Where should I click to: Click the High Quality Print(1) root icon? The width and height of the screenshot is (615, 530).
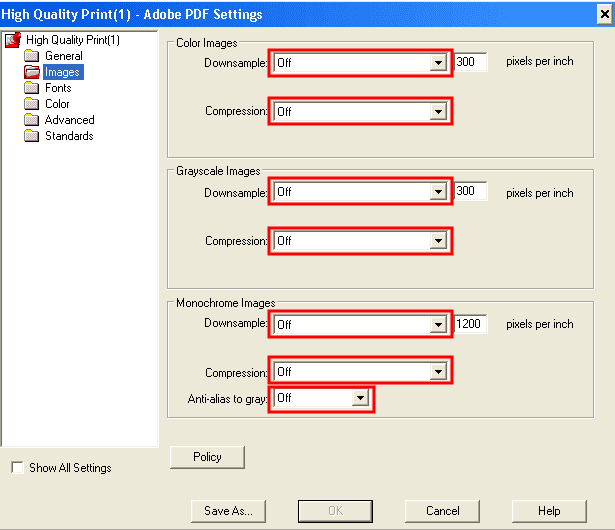[13, 40]
